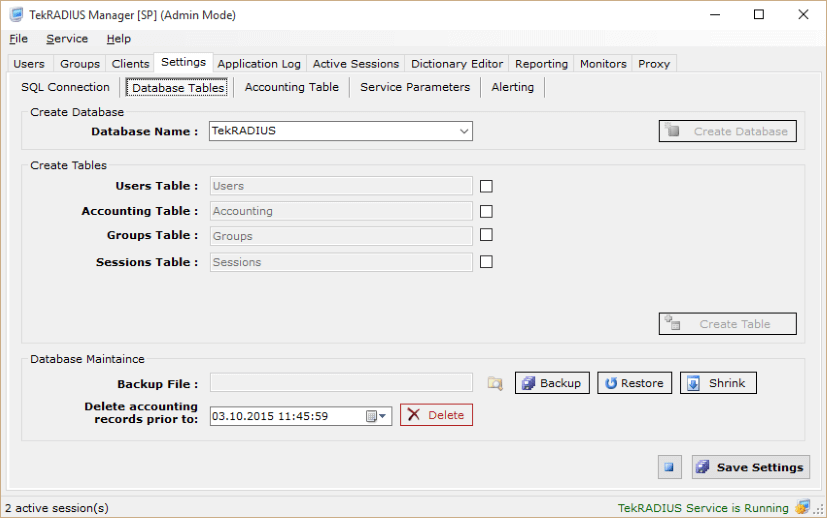Open the Help menu
Screen dimensions: 827x518
pos(119,39)
